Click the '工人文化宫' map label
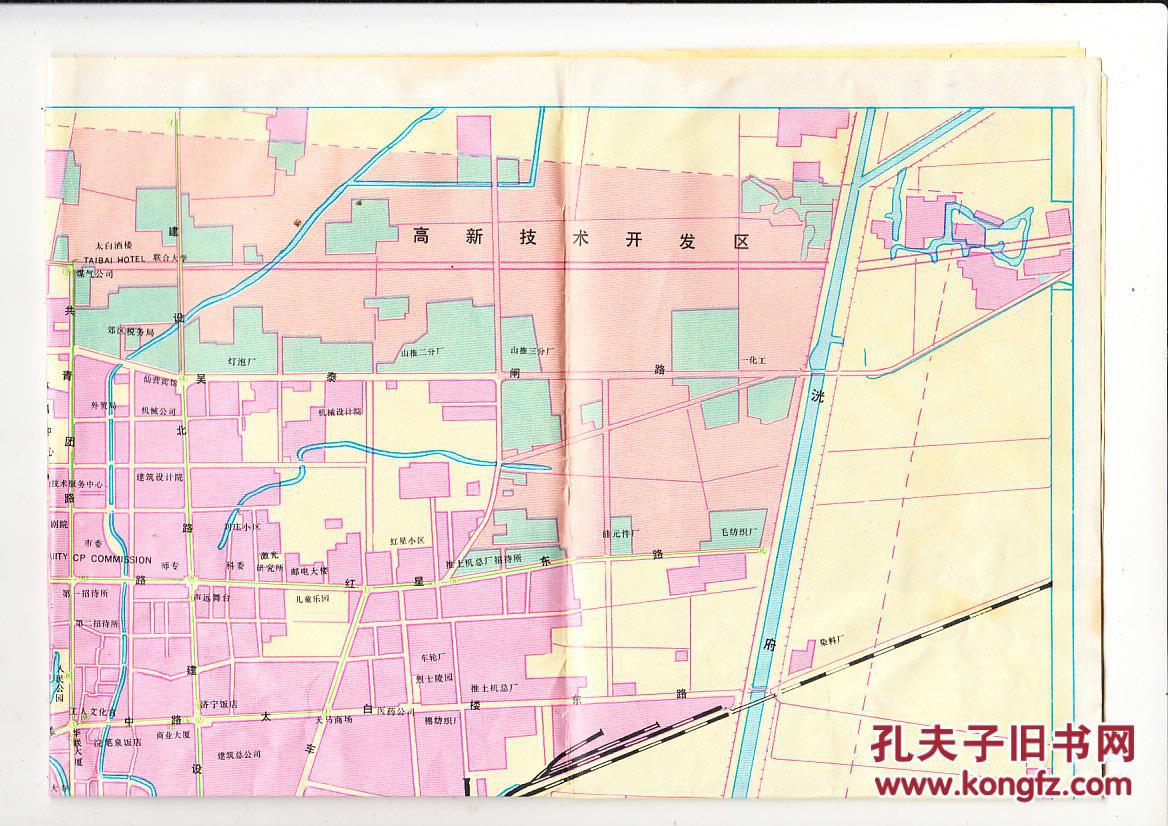 93,713
